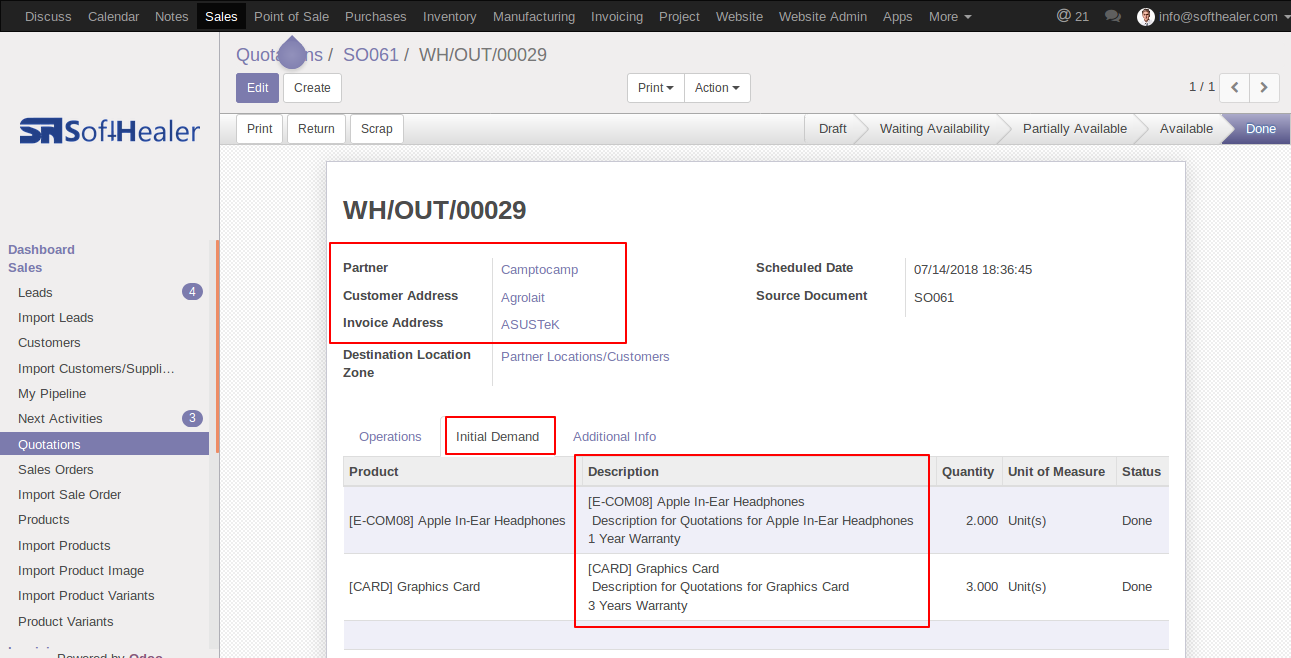Viewport: 1291px width, 658px height.
Task: Go to previous record with left arrow
Action: tap(1235, 88)
